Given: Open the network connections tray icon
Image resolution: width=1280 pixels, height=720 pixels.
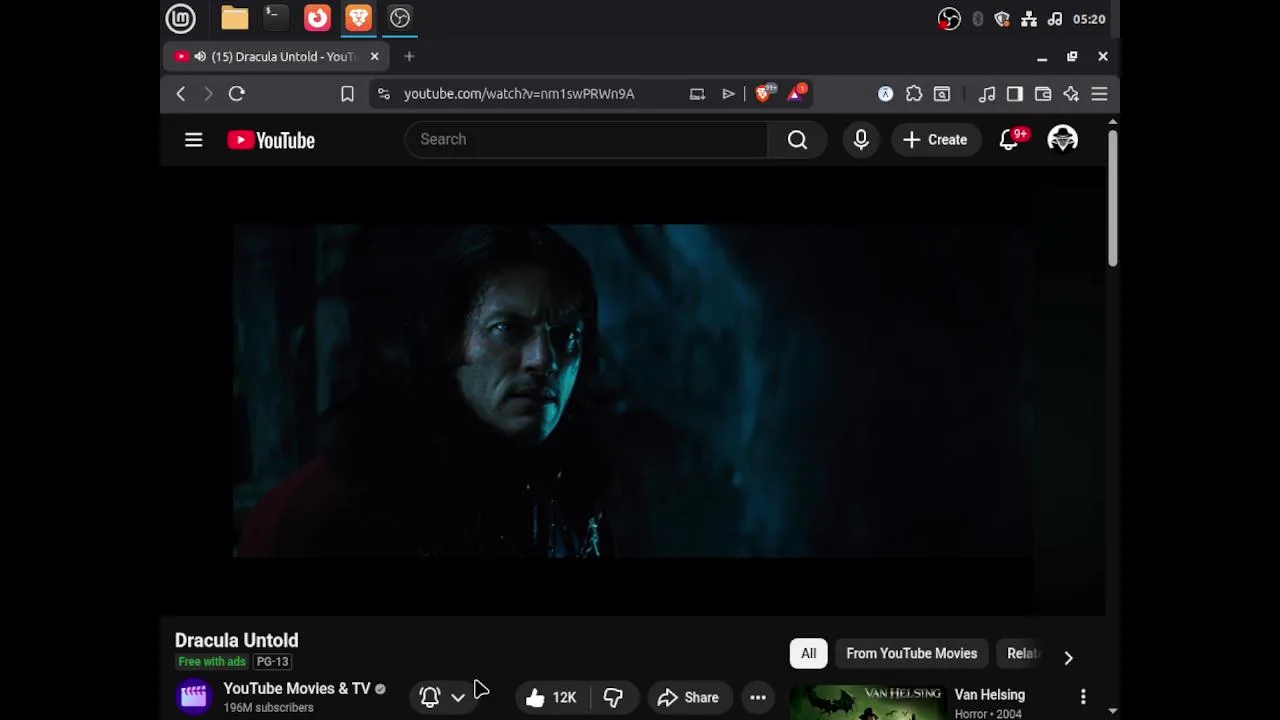Looking at the screenshot, I should 1029,19.
